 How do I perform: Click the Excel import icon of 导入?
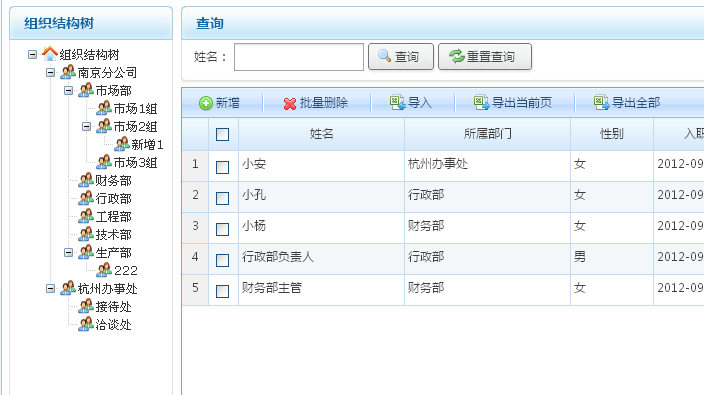[397, 103]
